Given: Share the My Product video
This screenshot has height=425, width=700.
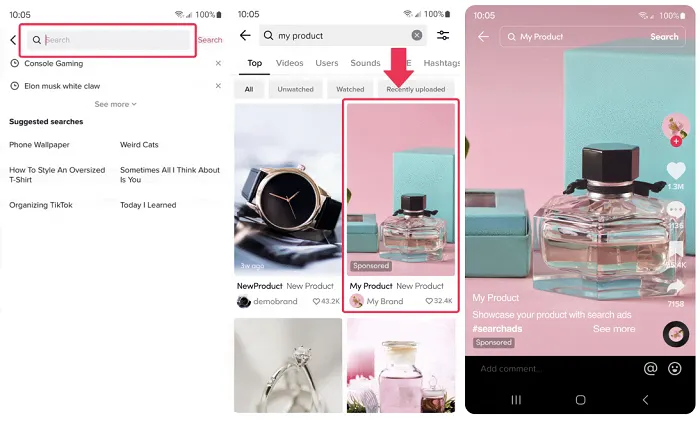Looking at the screenshot, I should coord(676,287).
